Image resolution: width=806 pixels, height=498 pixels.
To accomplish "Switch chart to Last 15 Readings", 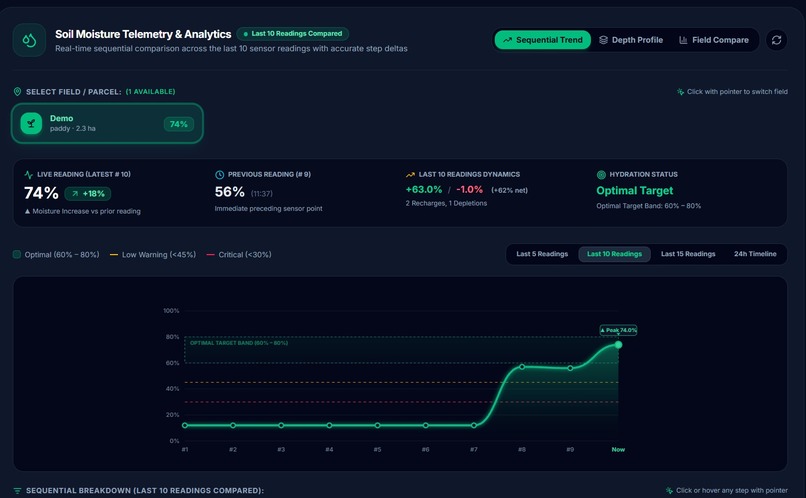I will (x=688, y=254).
